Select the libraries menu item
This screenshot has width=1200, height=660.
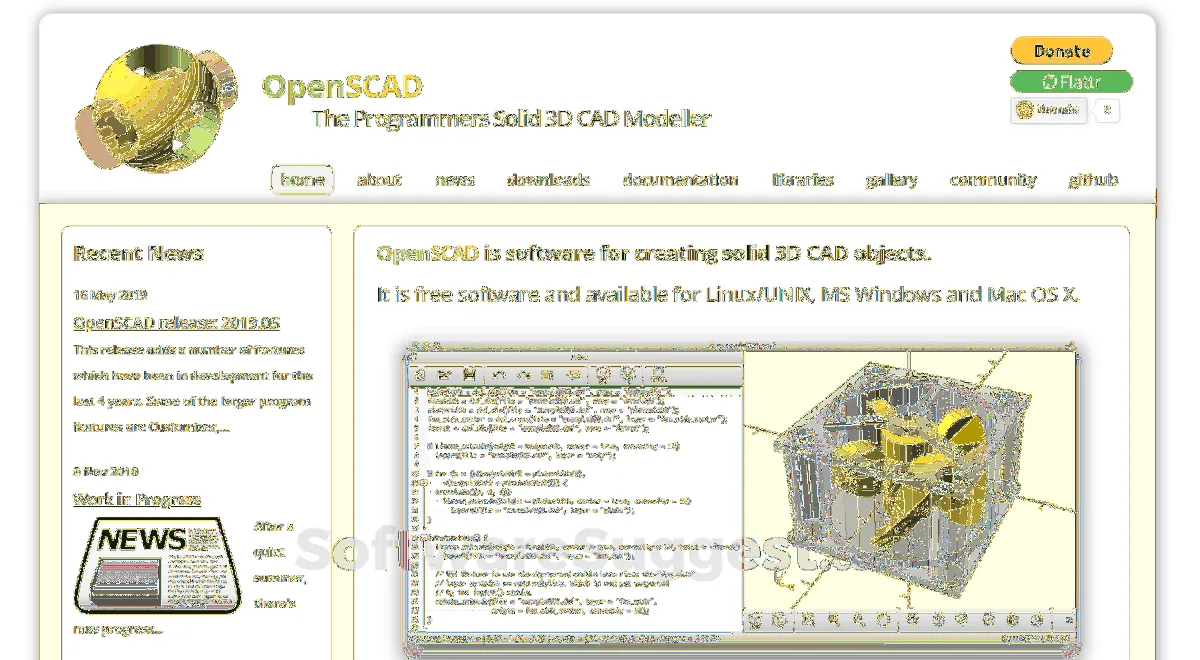click(802, 180)
